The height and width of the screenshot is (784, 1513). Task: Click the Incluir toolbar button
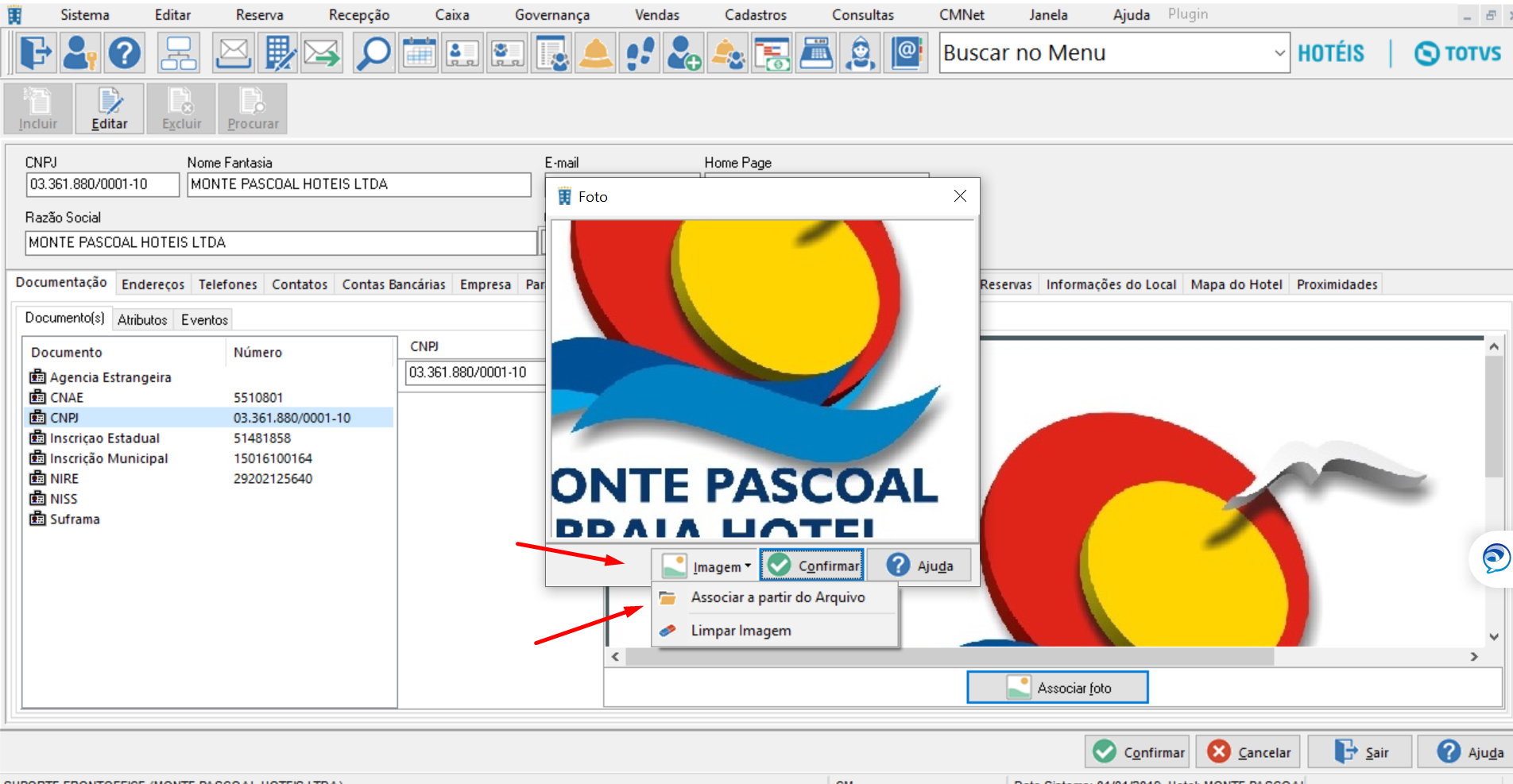38,109
